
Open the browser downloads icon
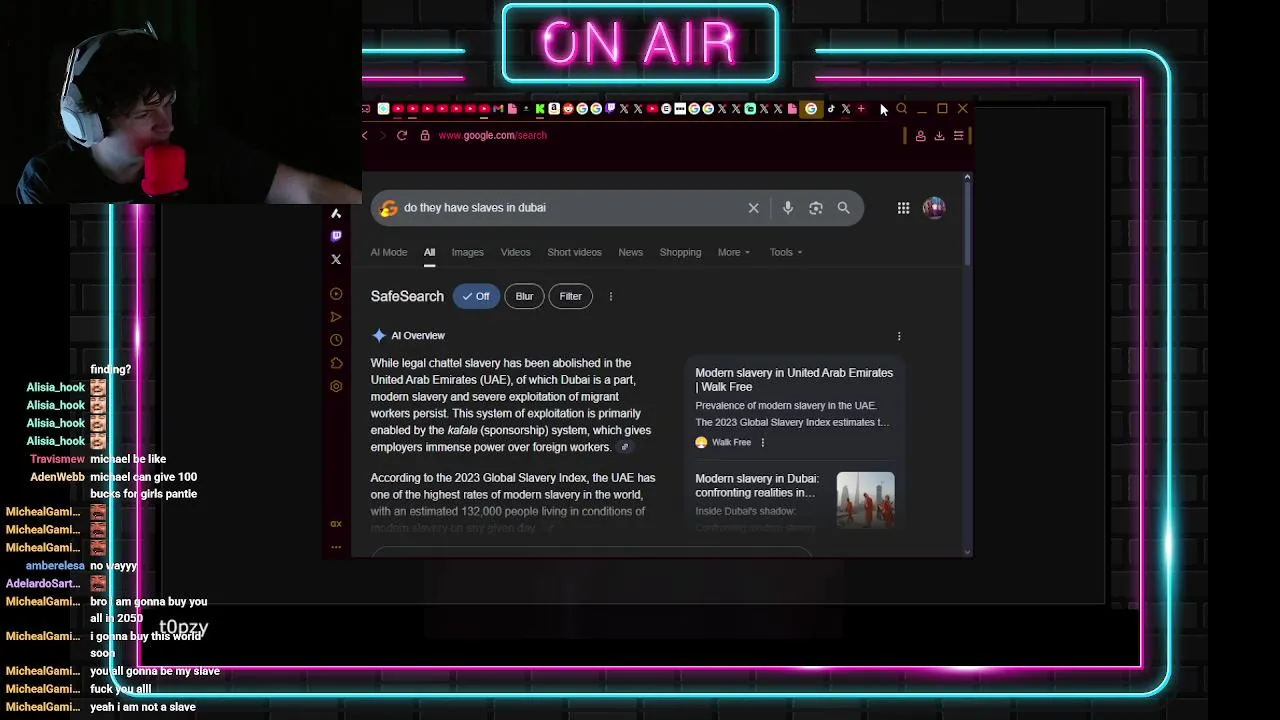939,135
